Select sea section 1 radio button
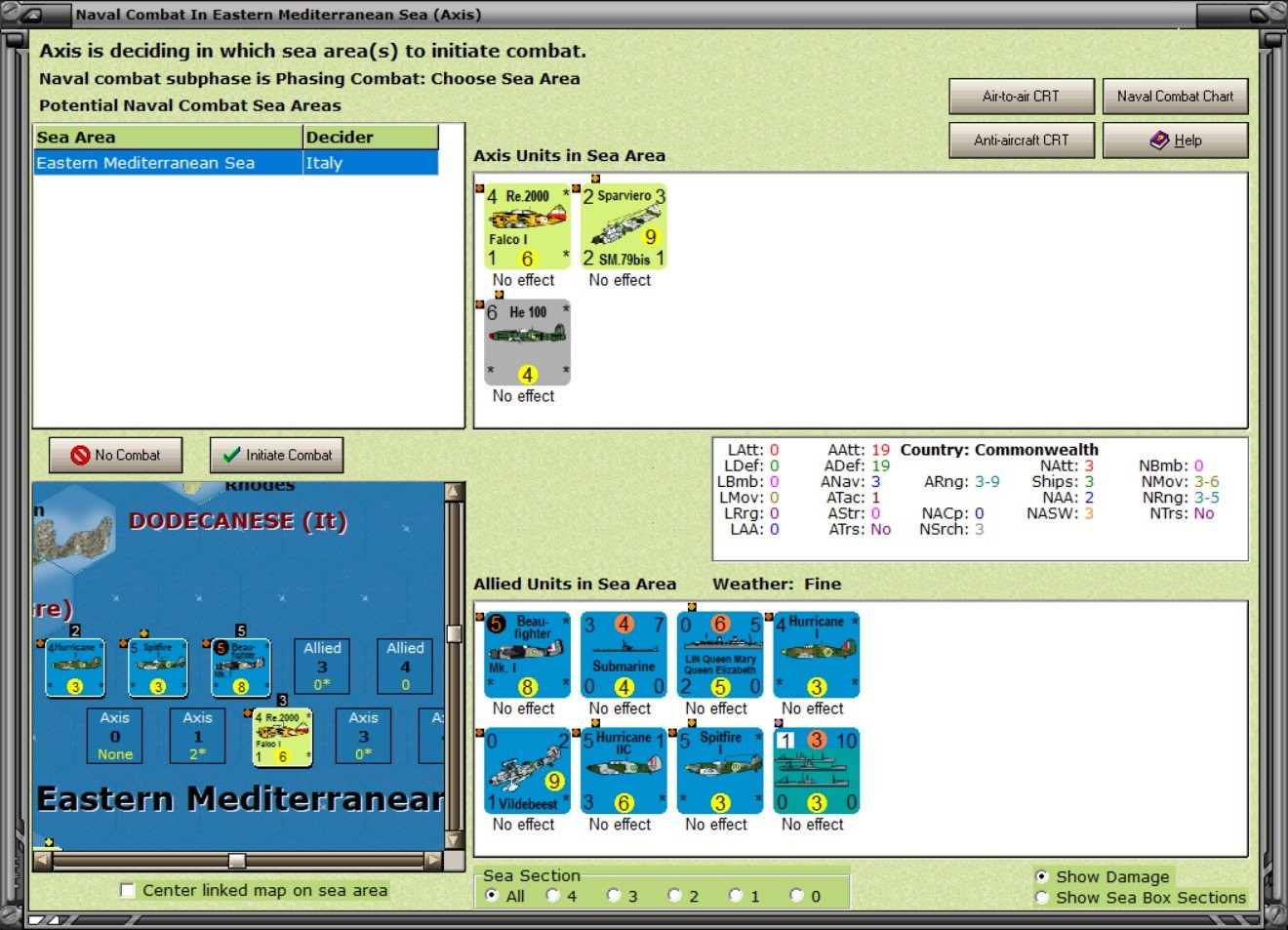This screenshot has height=930, width=1288. [736, 896]
